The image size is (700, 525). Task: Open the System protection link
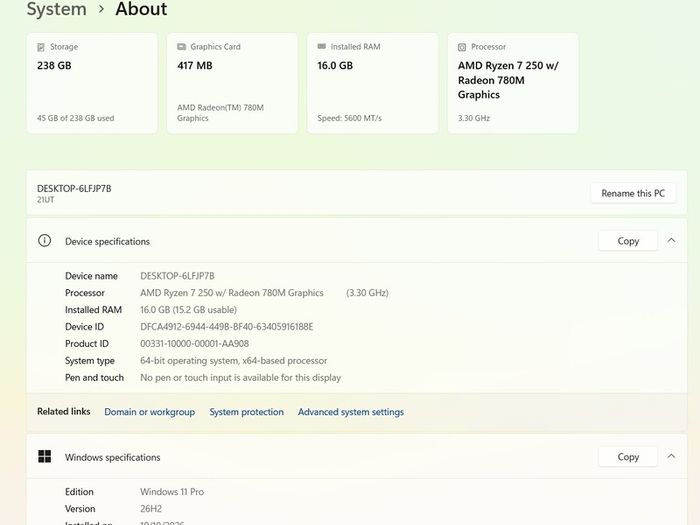[x=246, y=412]
